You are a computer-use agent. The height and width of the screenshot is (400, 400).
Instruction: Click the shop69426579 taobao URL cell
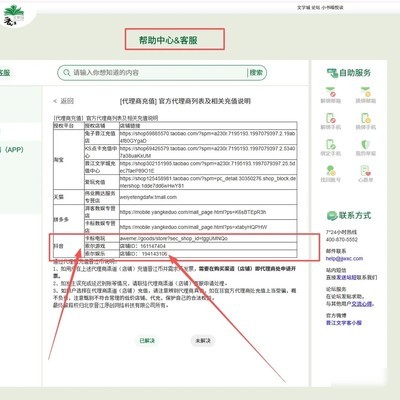208,152
